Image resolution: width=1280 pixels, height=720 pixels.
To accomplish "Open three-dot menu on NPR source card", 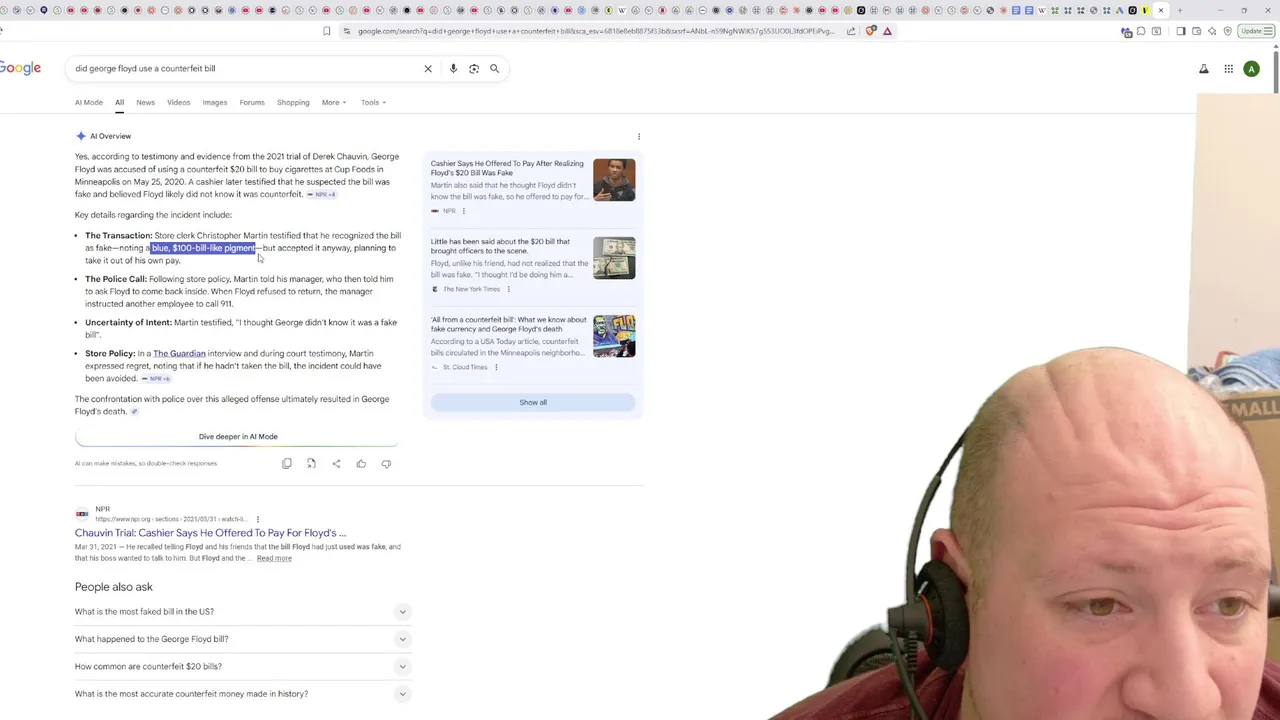I will pos(463,211).
